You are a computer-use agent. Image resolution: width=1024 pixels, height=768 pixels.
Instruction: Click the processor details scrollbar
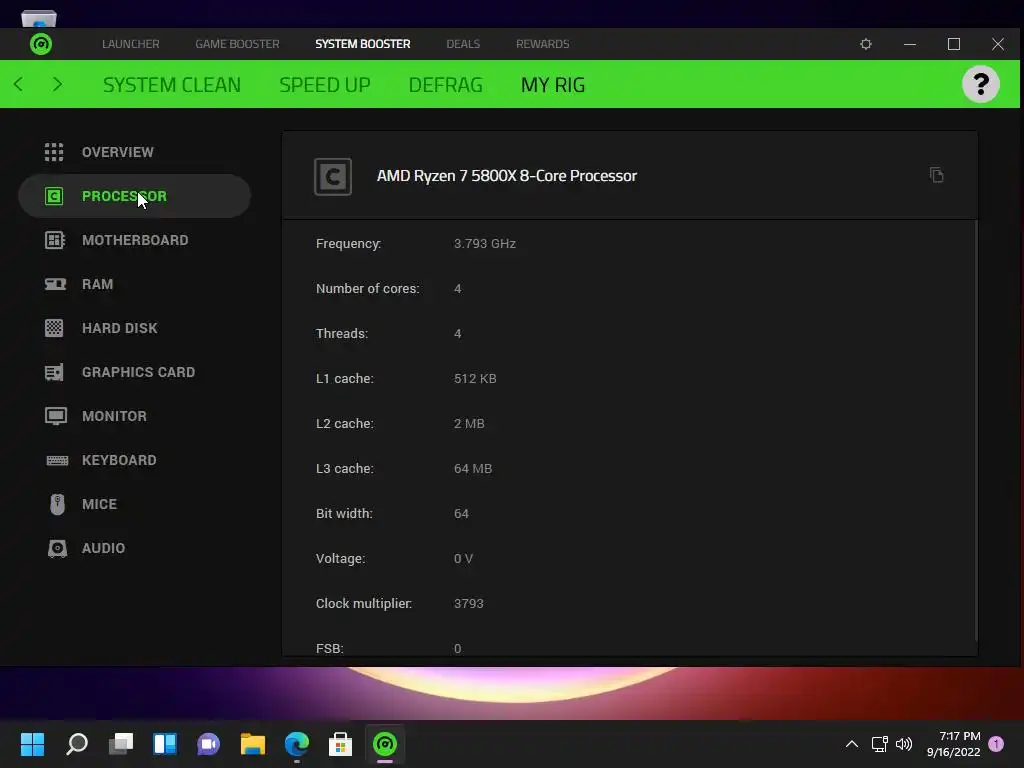point(976,431)
